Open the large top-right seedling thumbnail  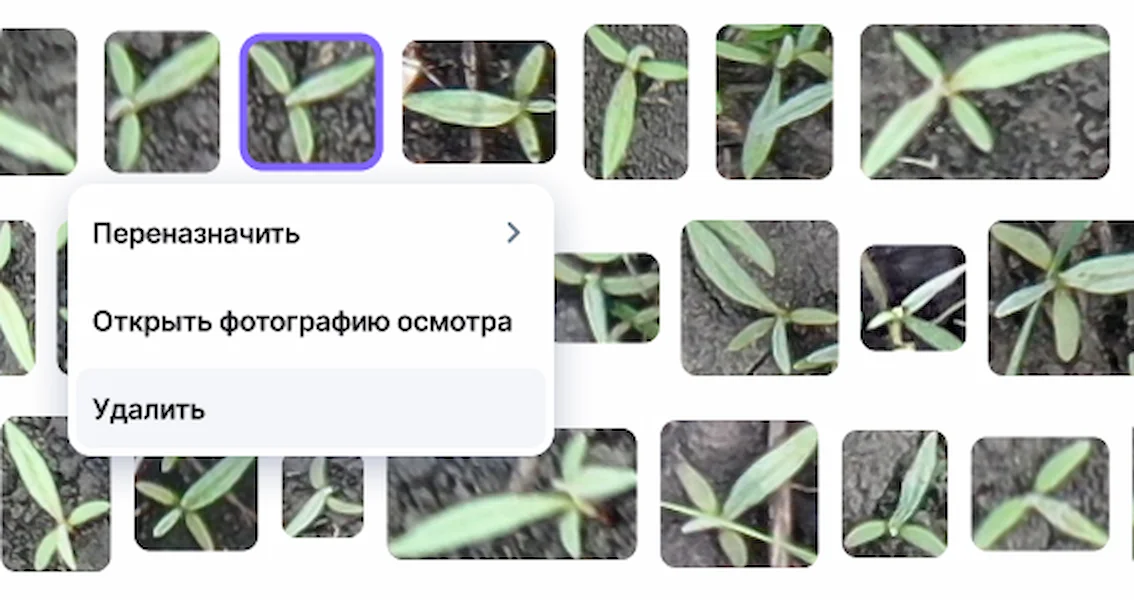click(984, 101)
